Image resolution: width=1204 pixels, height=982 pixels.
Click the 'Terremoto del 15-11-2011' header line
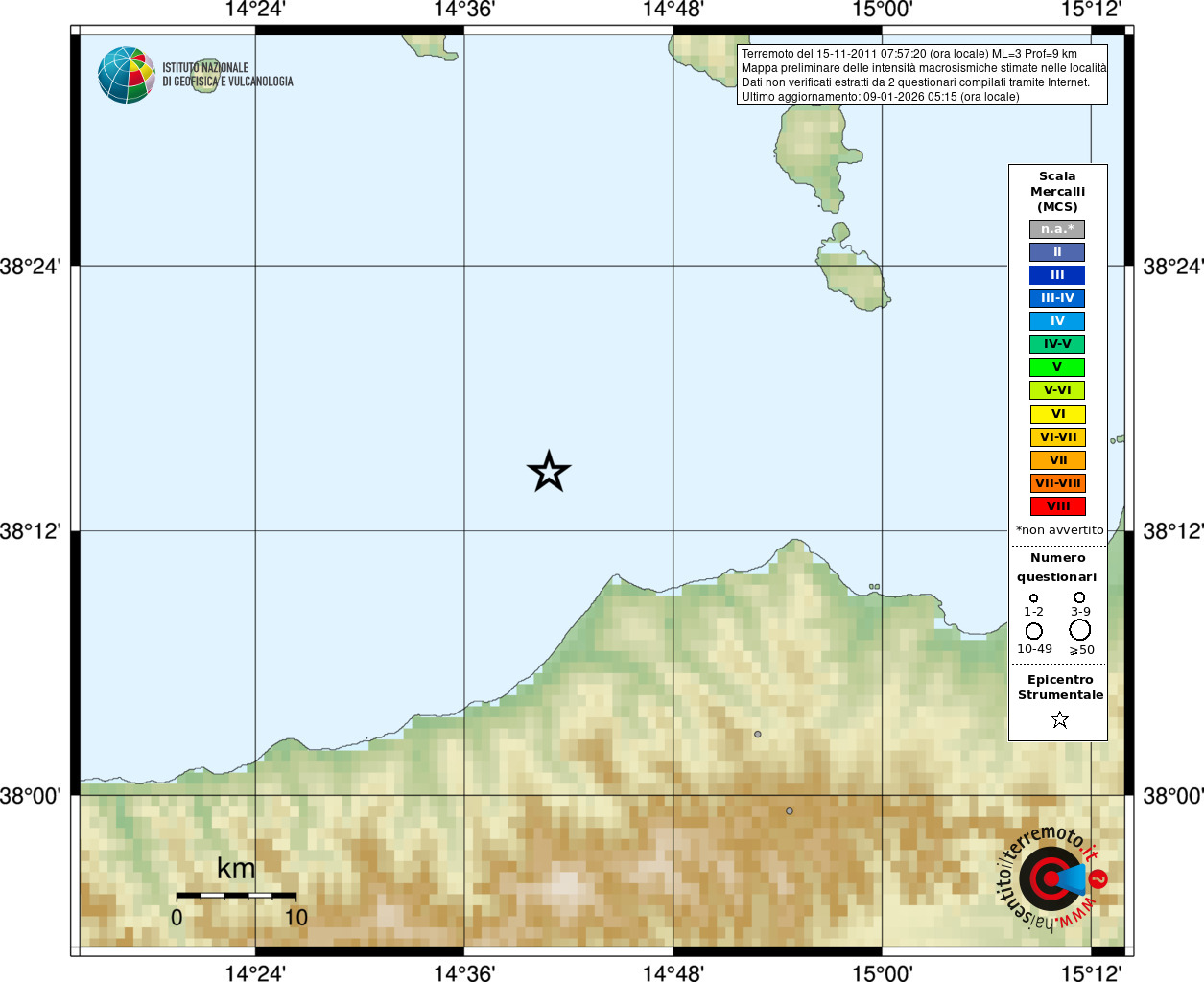909,54
